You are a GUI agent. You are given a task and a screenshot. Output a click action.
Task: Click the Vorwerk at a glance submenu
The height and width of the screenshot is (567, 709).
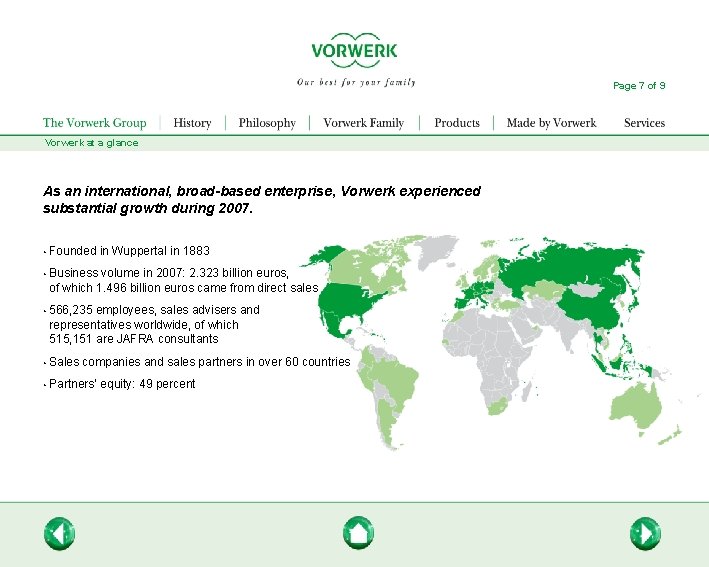91,143
